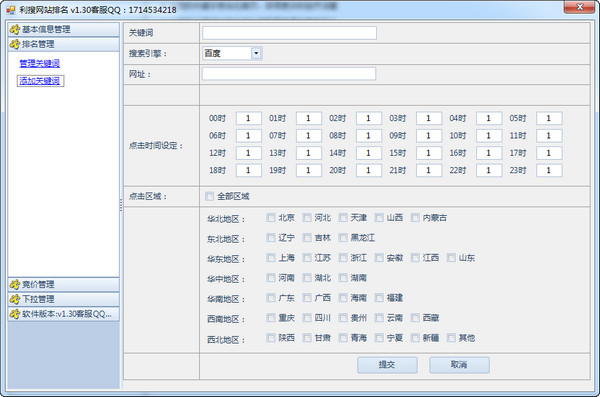Open the 搜索引擎 dropdown arrow
This screenshot has height=397, width=600.
[x=256, y=53]
